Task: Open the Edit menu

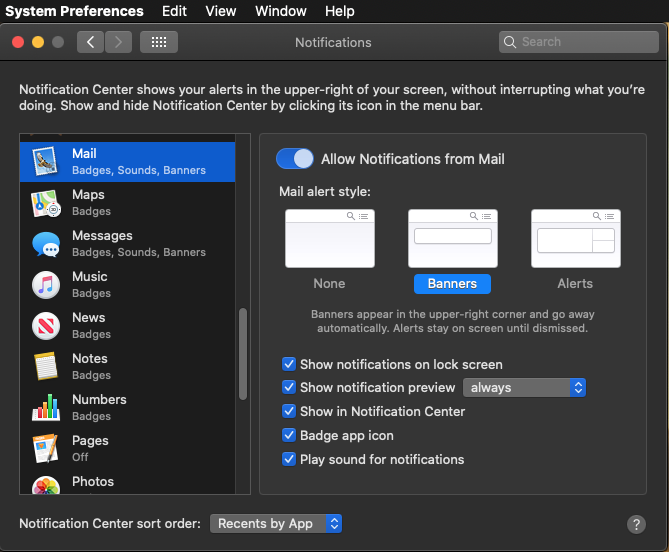Action: tap(174, 11)
